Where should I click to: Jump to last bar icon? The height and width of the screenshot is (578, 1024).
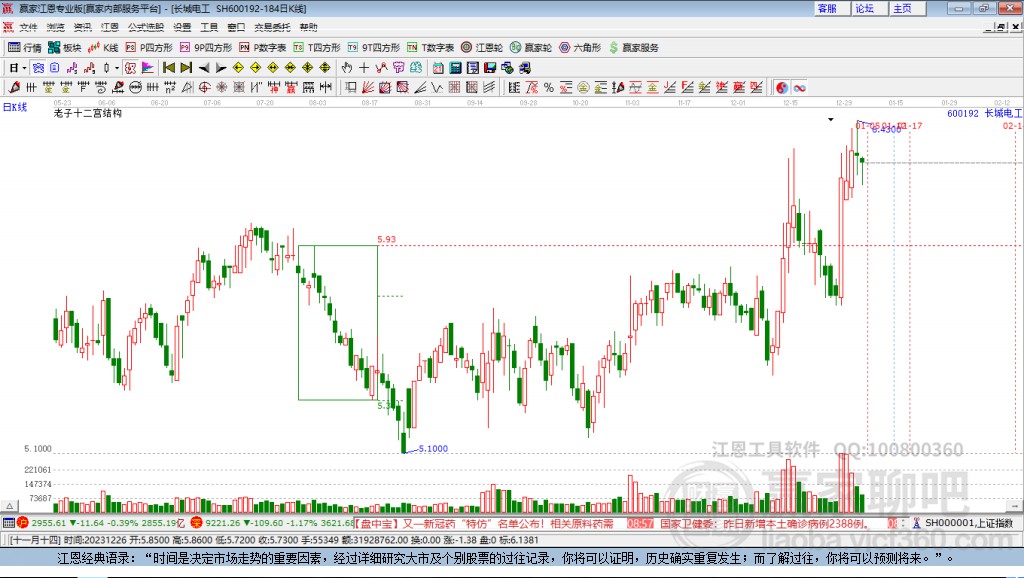click(x=186, y=68)
